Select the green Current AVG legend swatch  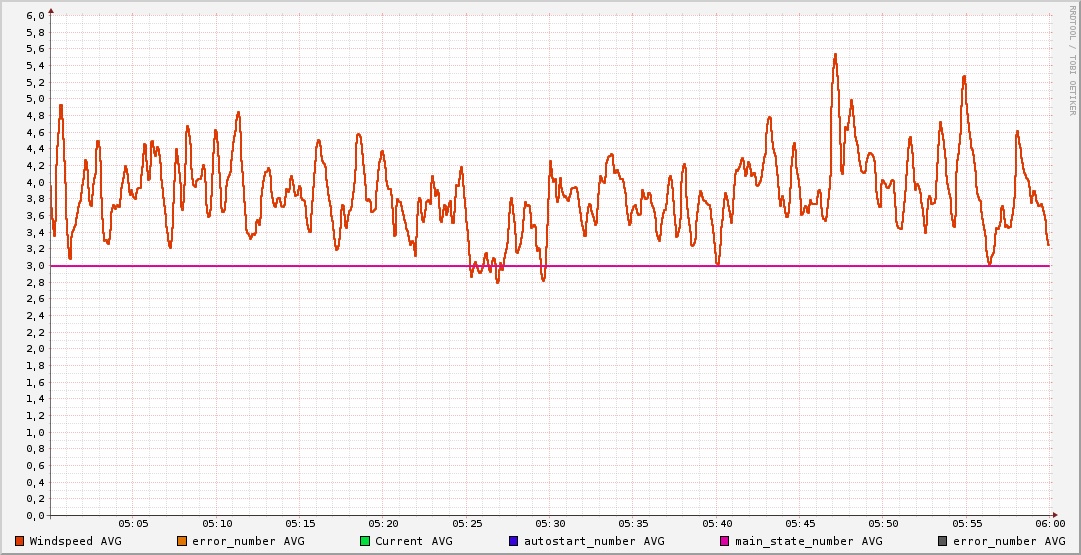pos(365,541)
